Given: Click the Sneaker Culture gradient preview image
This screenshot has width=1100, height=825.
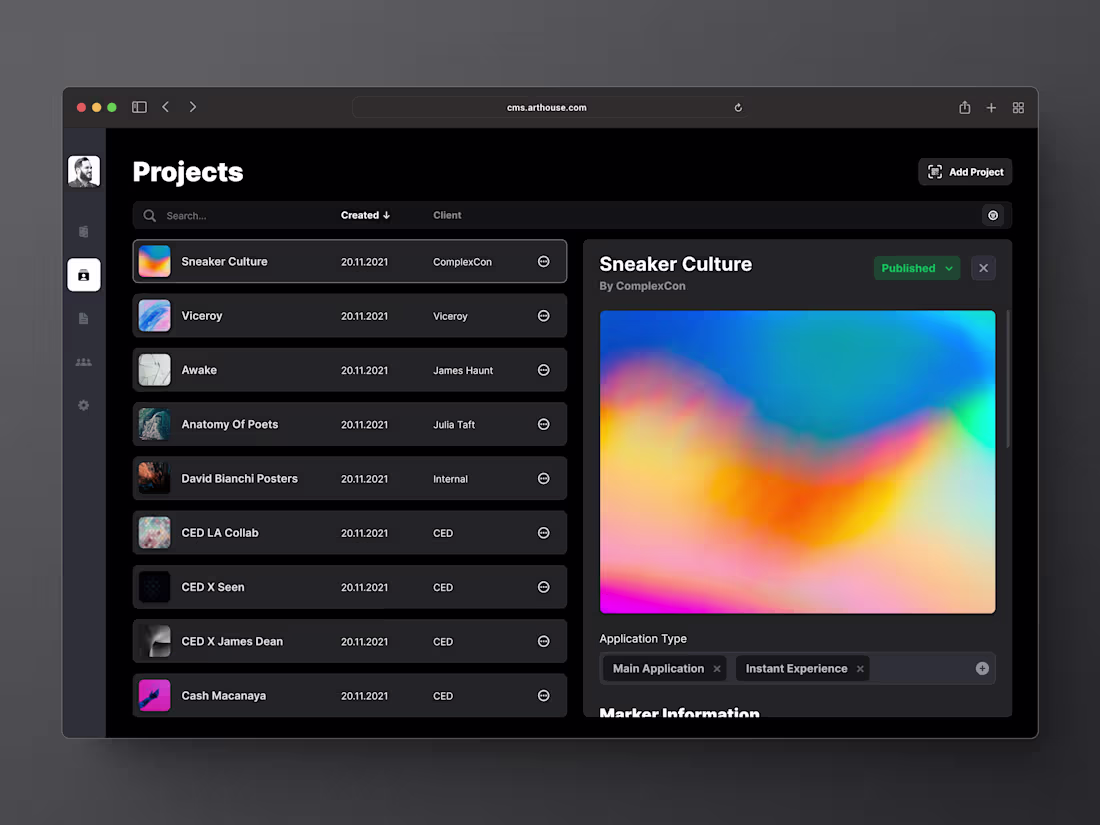Looking at the screenshot, I should click(797, 461).
